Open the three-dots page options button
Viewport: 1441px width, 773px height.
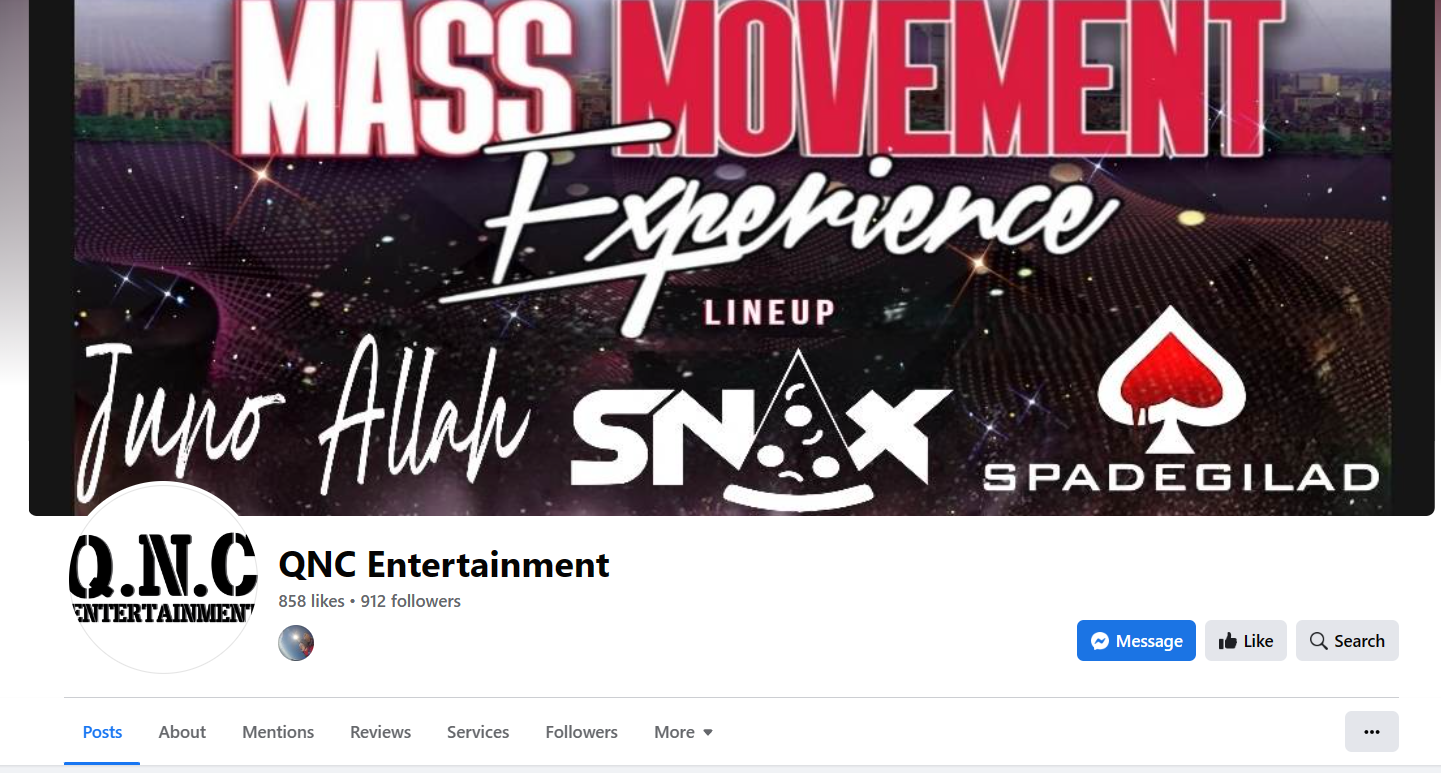tap(1372, 732)
